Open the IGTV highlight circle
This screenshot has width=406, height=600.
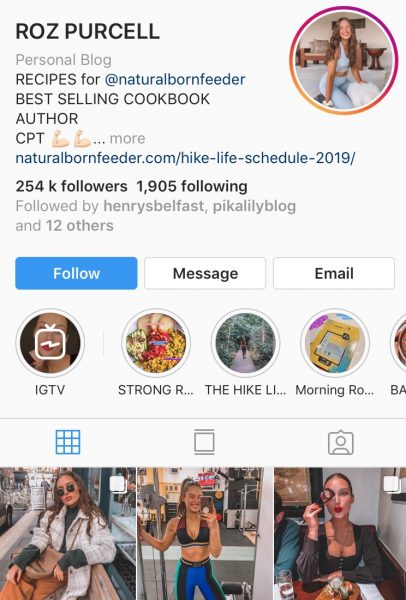pyautogui.click(x=50, y=343)
